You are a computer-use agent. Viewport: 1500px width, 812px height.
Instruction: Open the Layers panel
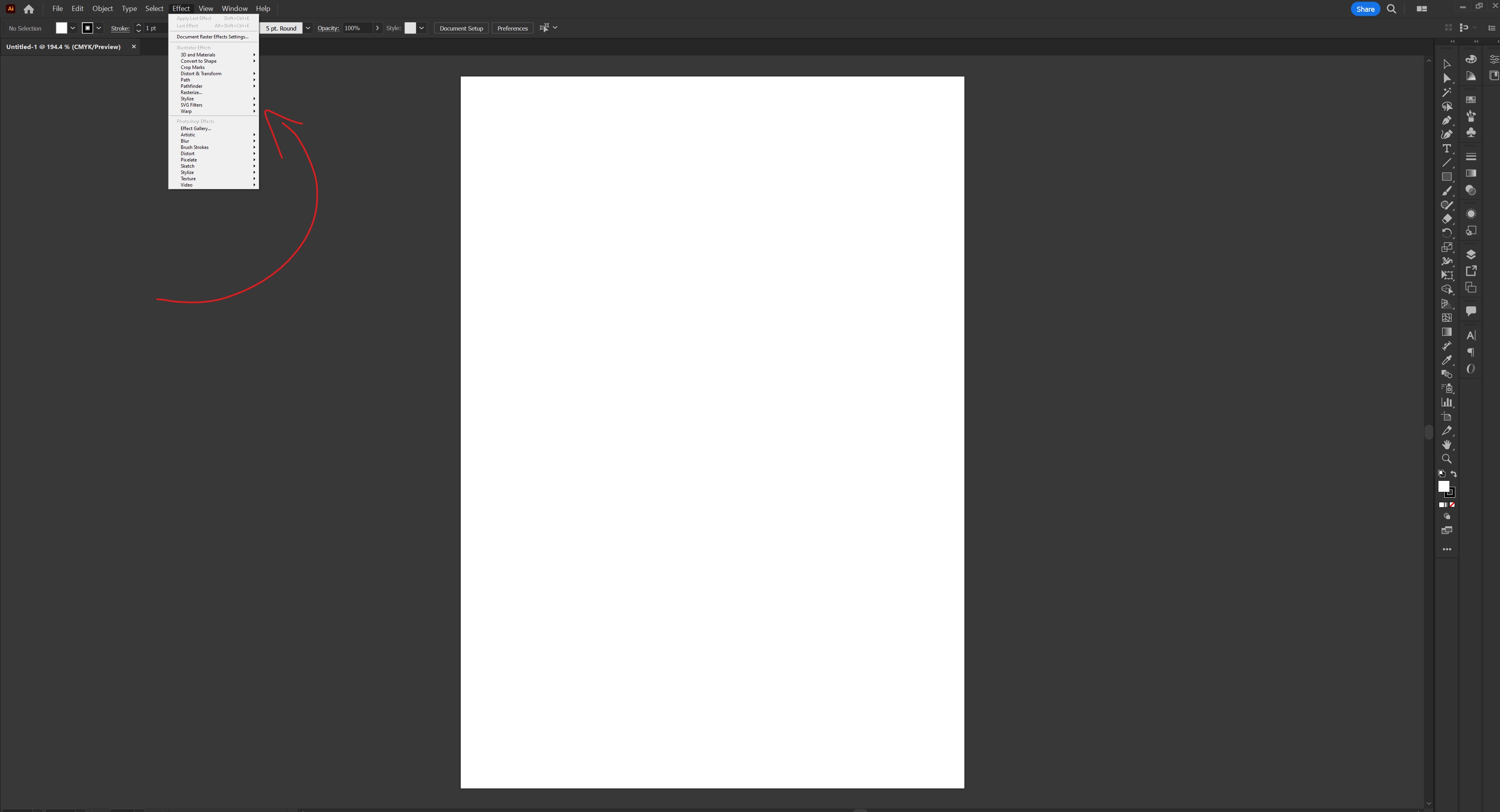tap(1470, 254)
